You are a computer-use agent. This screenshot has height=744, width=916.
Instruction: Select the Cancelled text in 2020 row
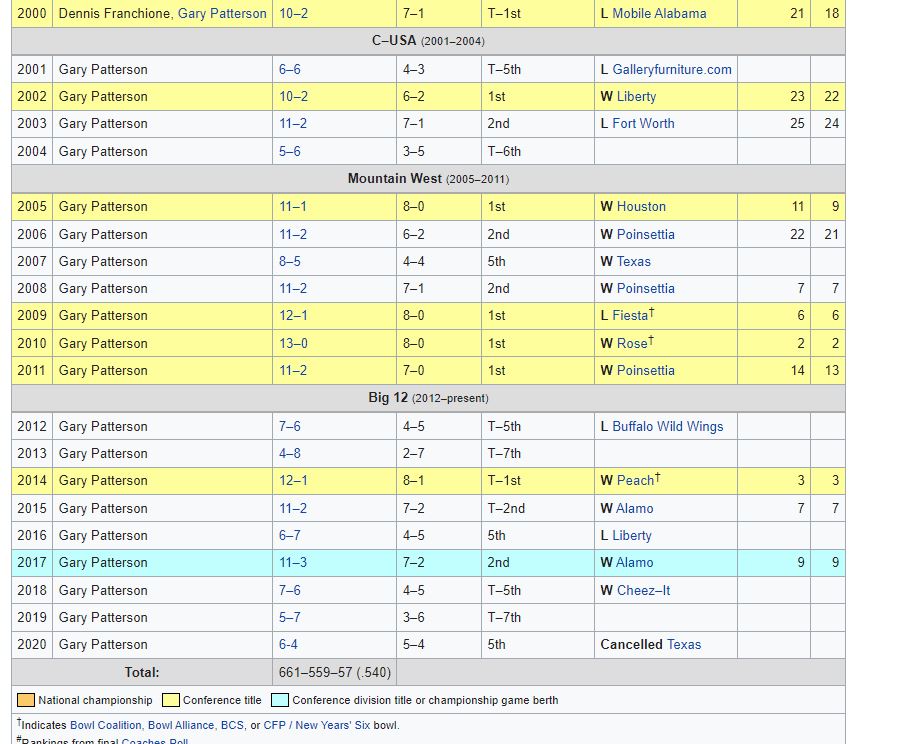coord(632,644)
